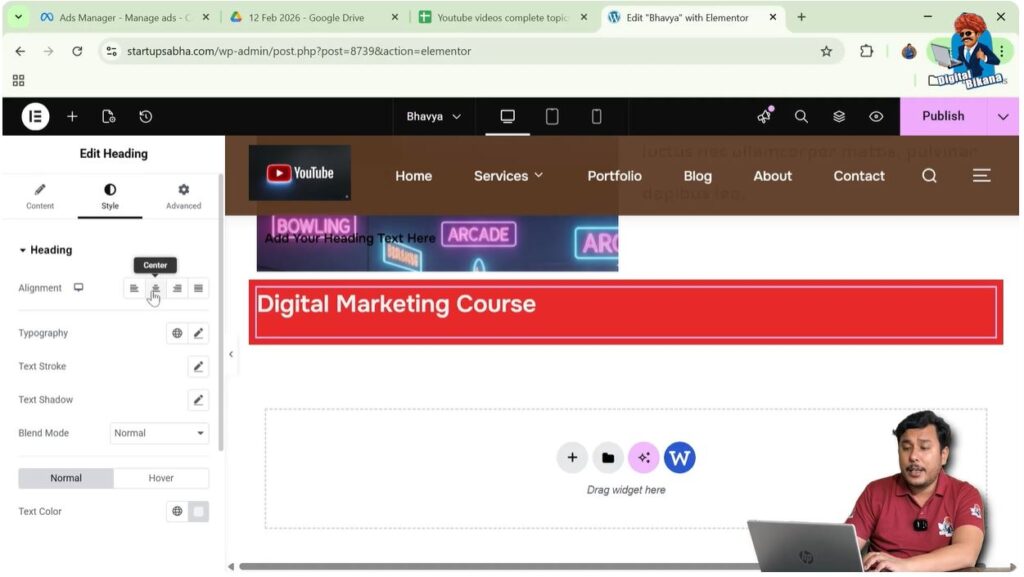The width and height of the screenshot is (1024, 577).
Task: Select the Hover state tab
Action: 161,478
